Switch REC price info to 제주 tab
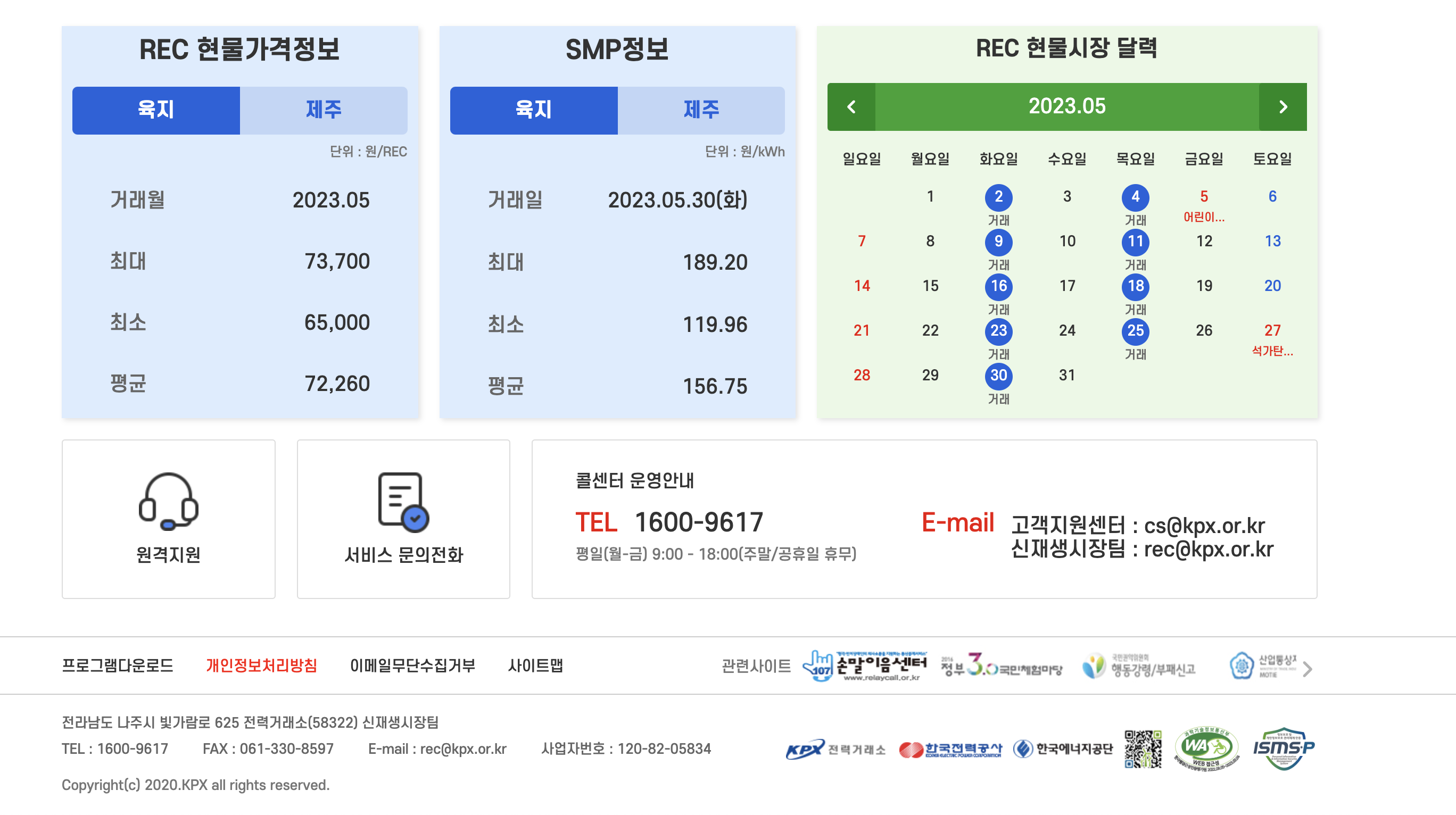The height and width of the screenshot is (815, 1456). coord(324,110)
